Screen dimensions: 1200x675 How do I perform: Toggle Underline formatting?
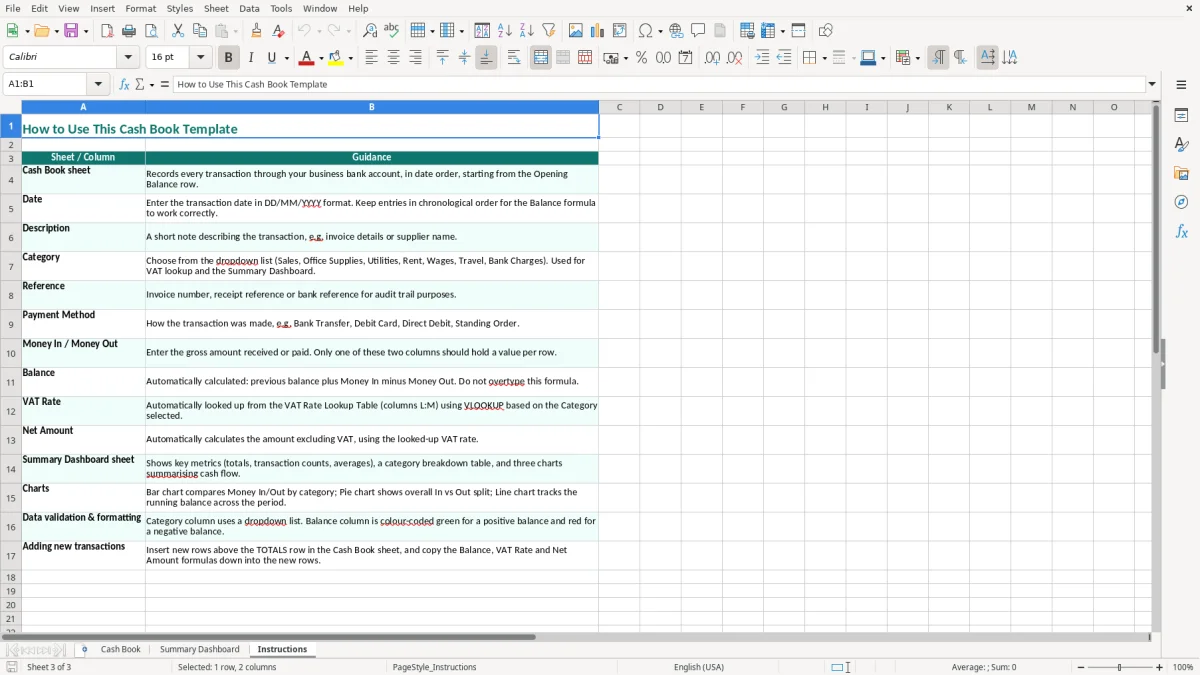[272, 58]
